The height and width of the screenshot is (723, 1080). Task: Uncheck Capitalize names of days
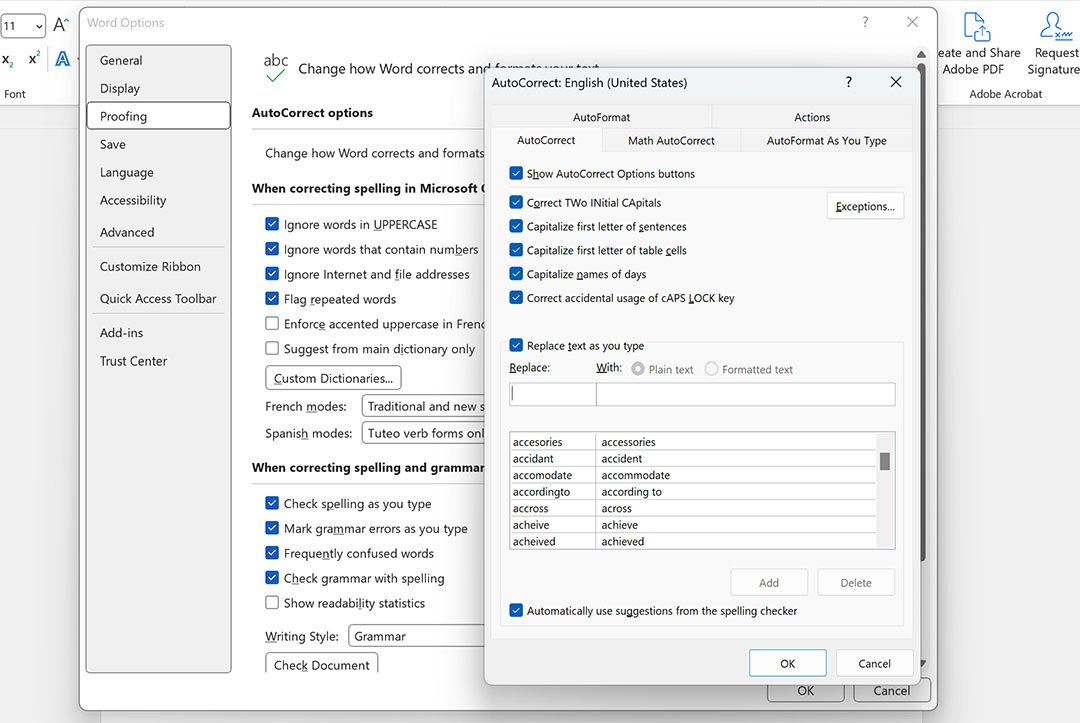tap(516, 274)
